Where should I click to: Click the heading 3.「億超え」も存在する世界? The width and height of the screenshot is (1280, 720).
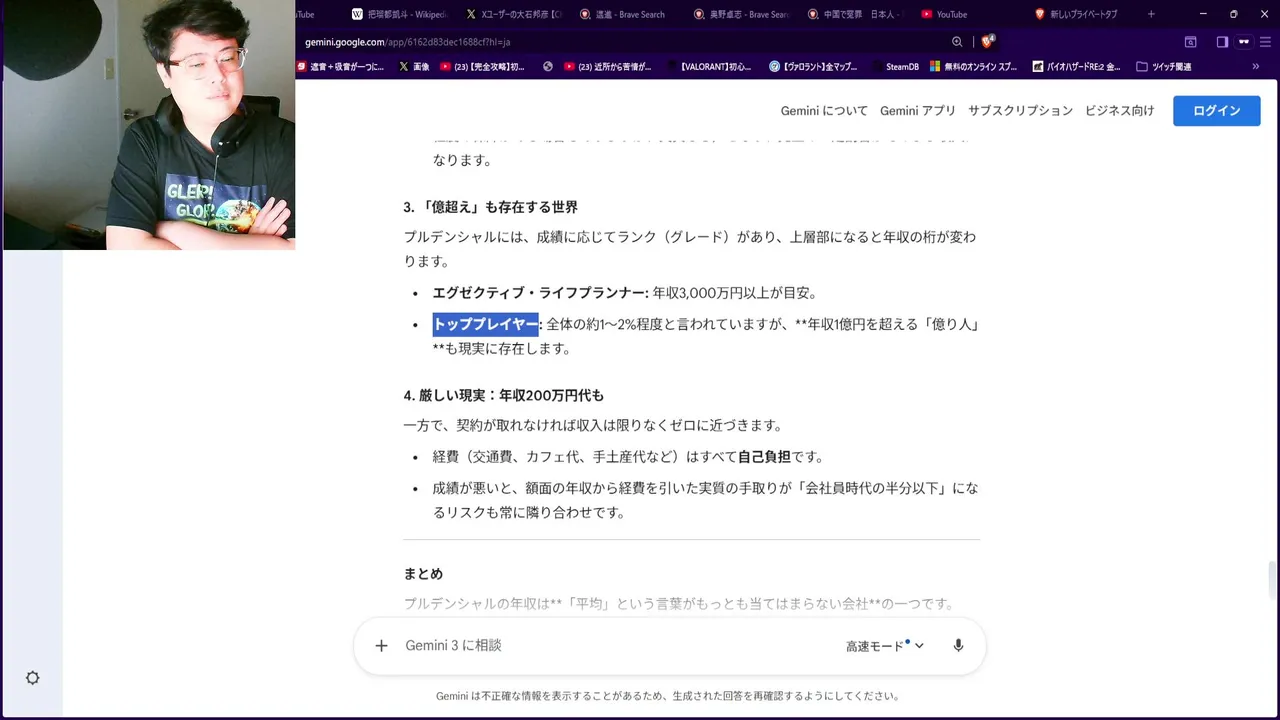[x=490, y=207]
